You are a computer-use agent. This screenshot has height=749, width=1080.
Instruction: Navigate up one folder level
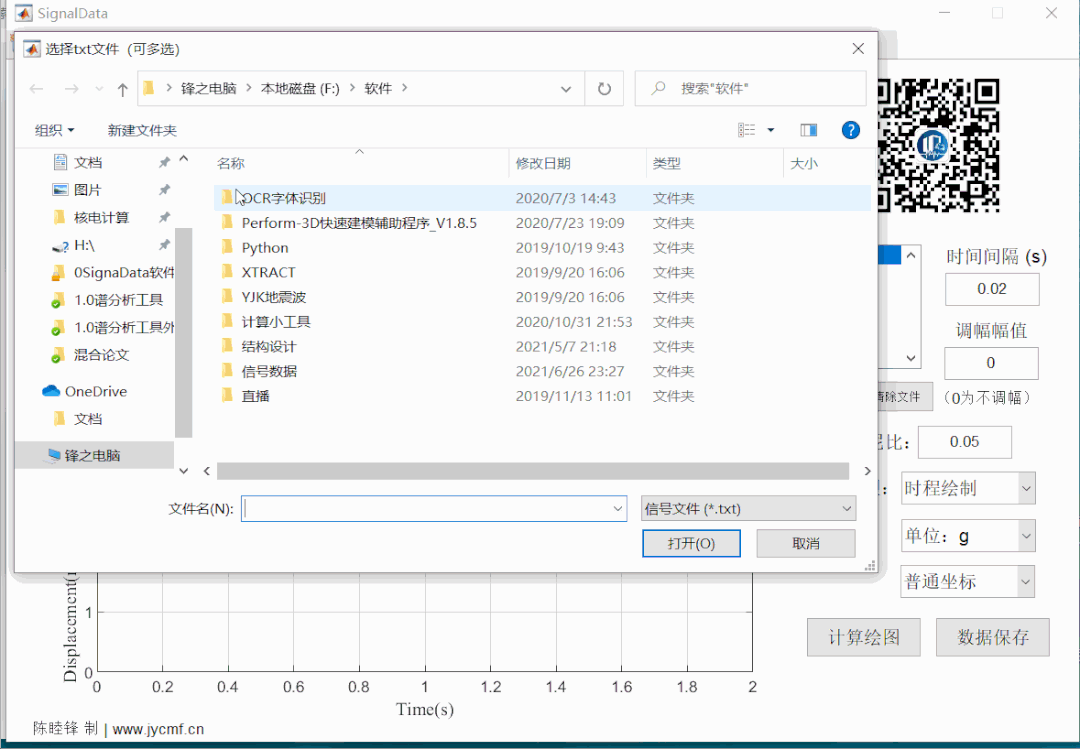(x=121, y=88)
